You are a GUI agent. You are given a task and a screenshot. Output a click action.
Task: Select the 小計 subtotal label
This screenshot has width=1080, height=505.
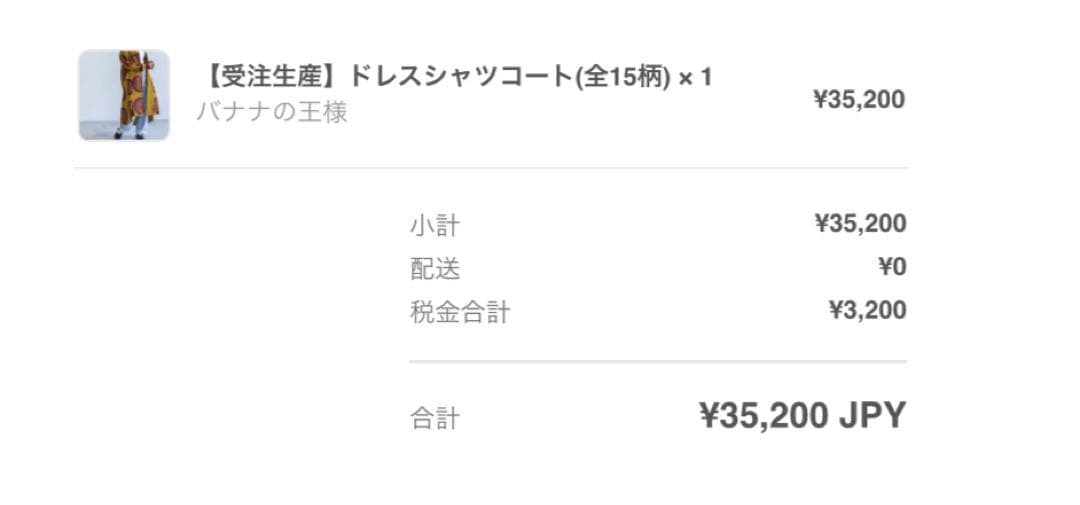(x=434, y=224)
